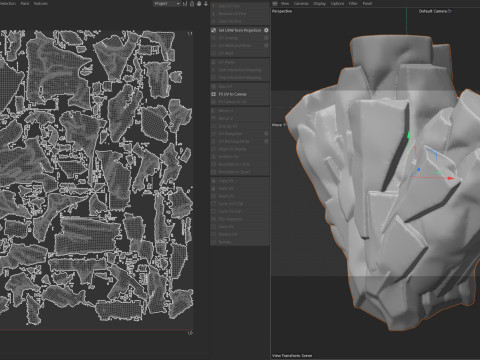Open the viewport Cameras menu
This screenshot has height=360, width=480.
pyautogui.click(x=301, y=4)
